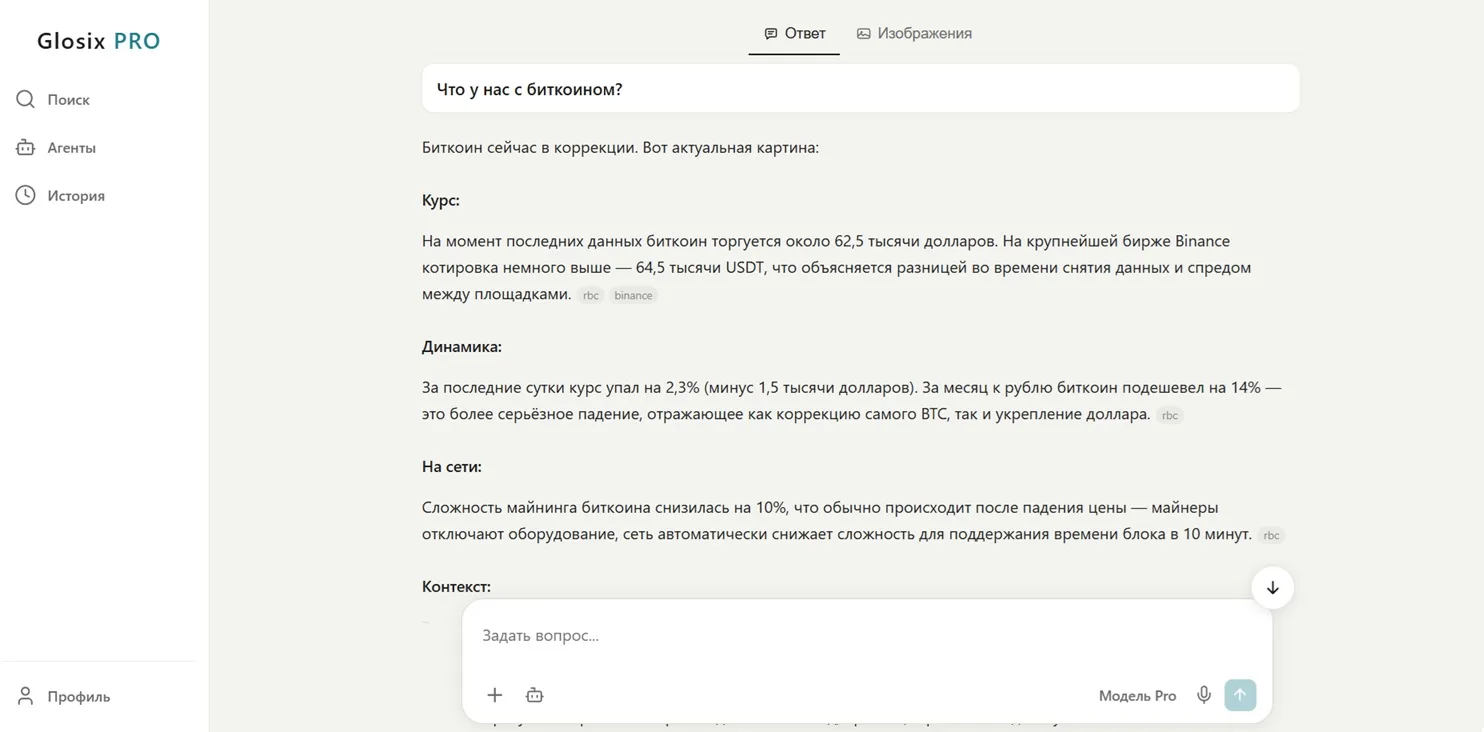Viewport: 1484px width, 732px height.
Task: Open the rbc citation under На сети section
Action: point(1271,535)
